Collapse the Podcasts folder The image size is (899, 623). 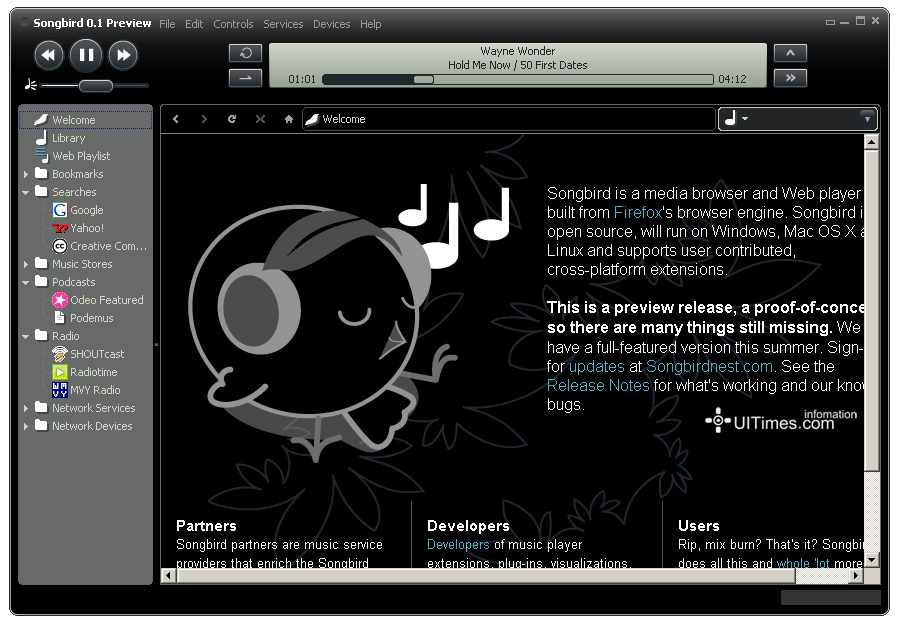pos(26,283)
